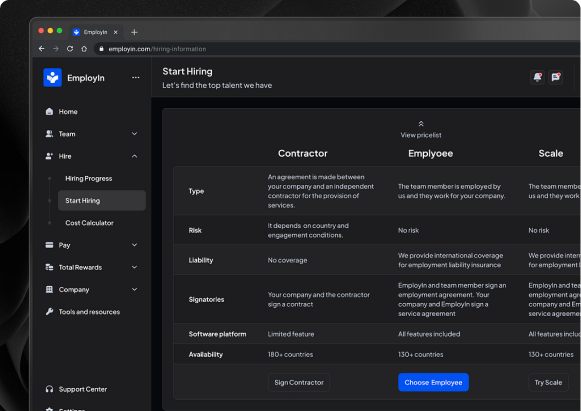Go back with browser back arrow
The width and height of the screenshot is (581, 411).
coord(42,49)
